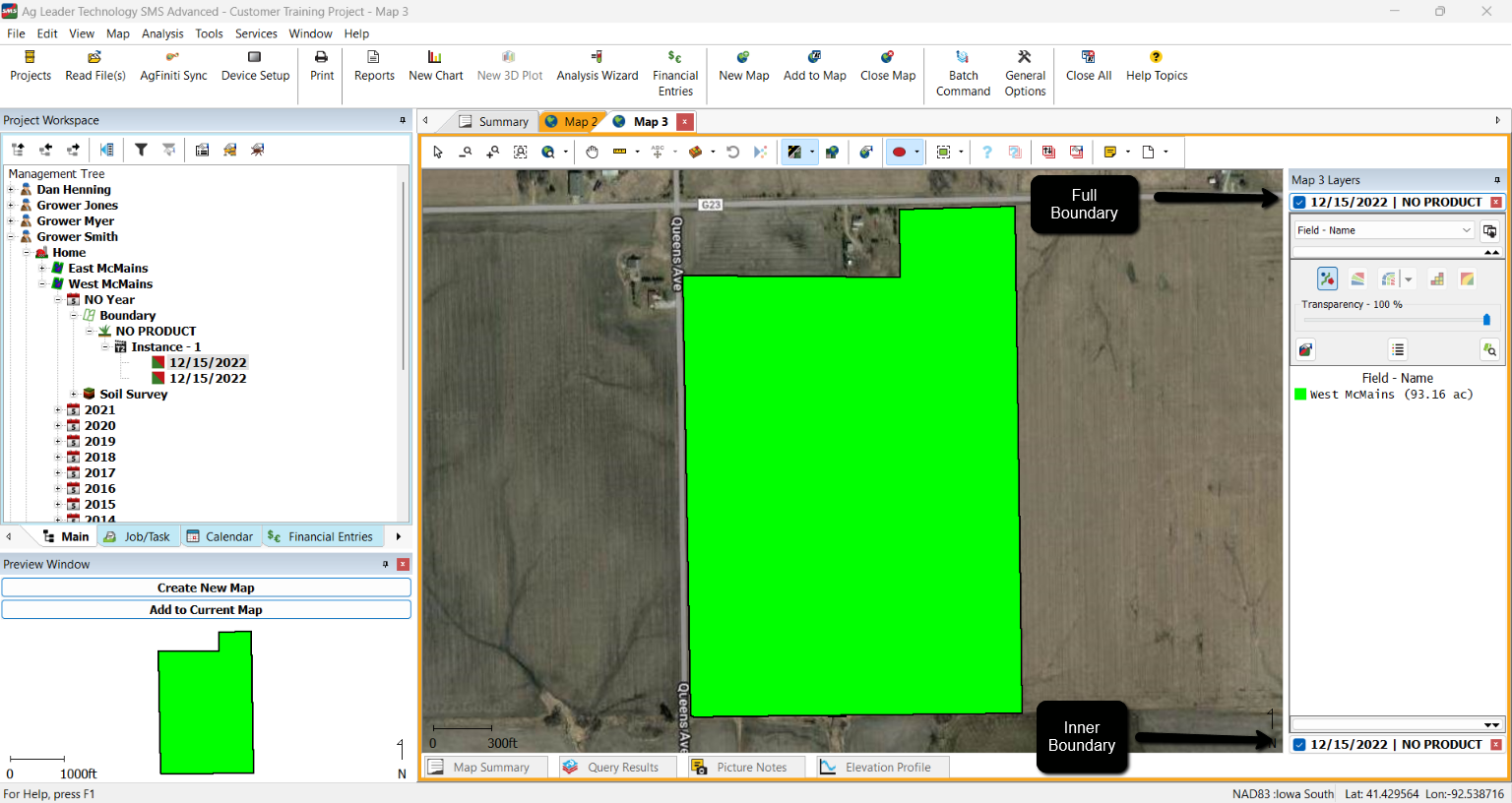
Task: Click the filter funnel icon in Project Workspace
Action: coord(141,150)
